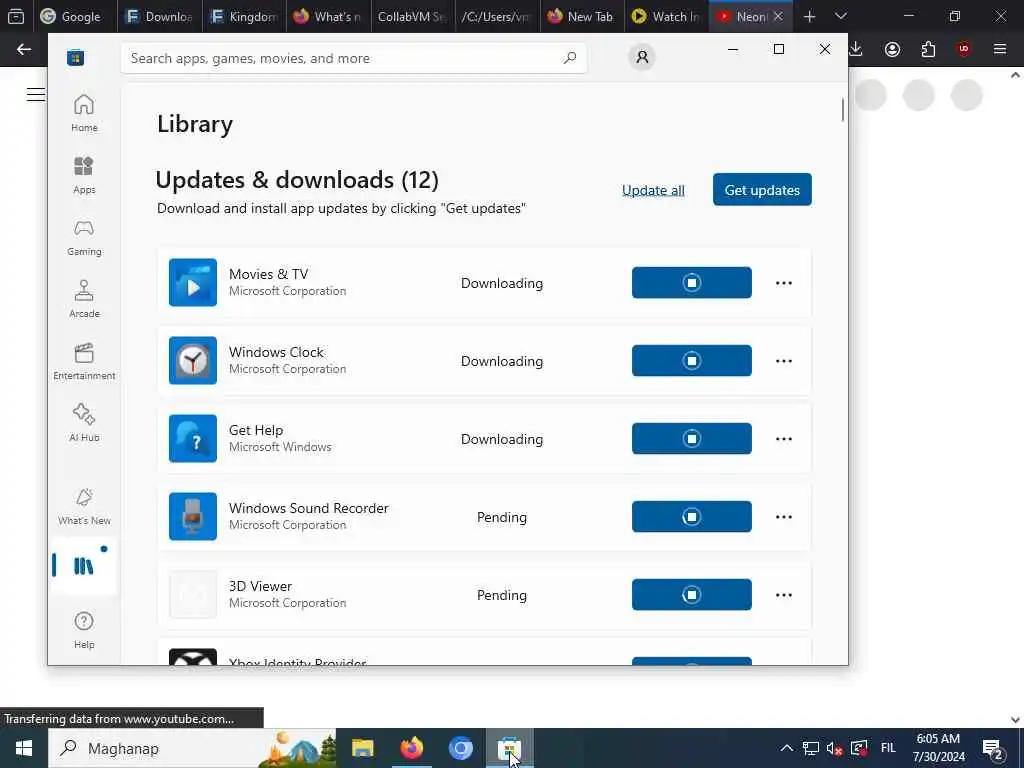
Task: Click the Movies & TV app icon
Action: tap(193, 282)
